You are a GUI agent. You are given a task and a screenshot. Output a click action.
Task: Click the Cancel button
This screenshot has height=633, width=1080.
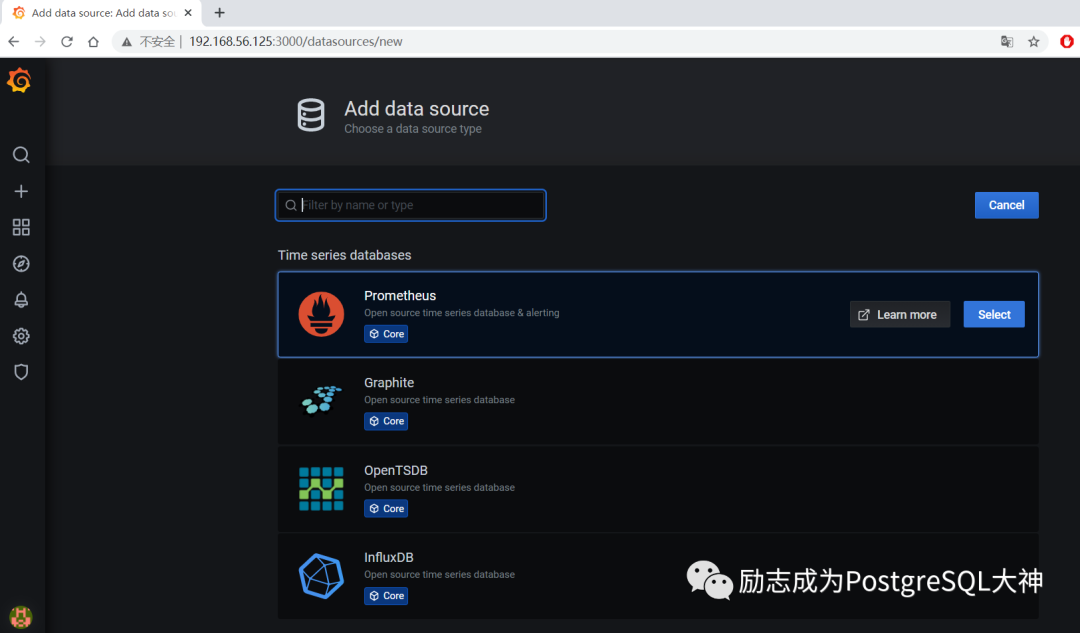1006,205
